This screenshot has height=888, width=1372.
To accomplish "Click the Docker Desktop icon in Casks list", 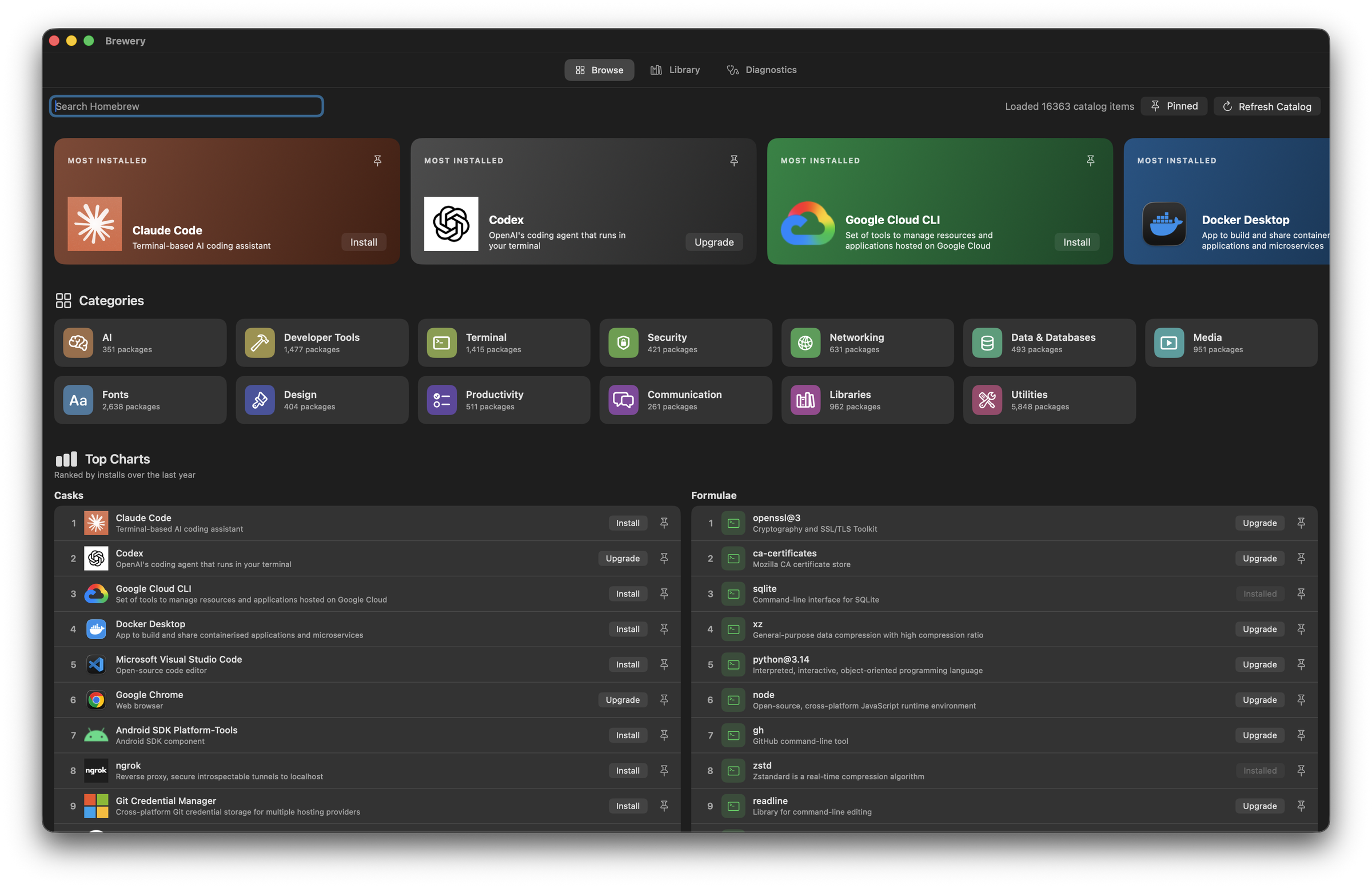I will 96,629.
